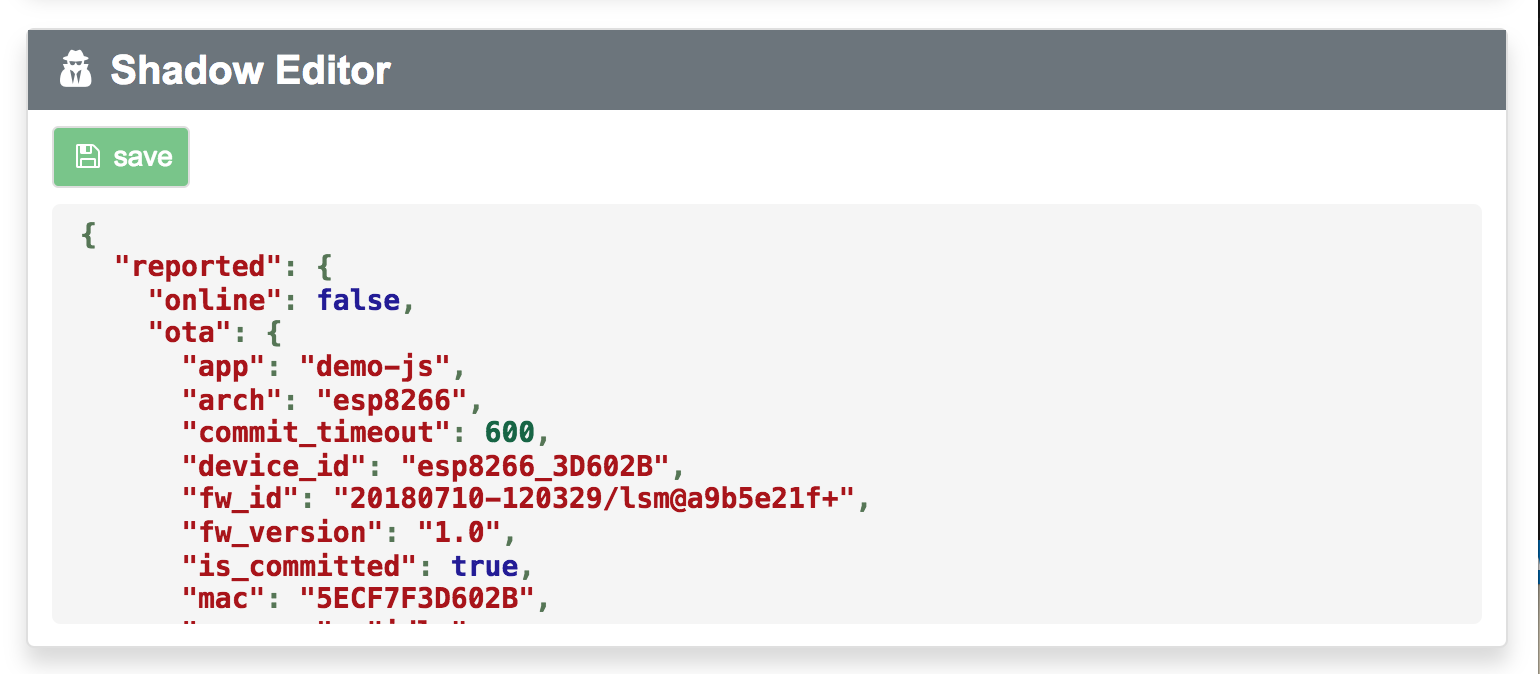Image resolution: width=1540 pixels, height=674 pixels.
Task: Place cursor on the "reported" key line
Action: click(x=222, y=267)
